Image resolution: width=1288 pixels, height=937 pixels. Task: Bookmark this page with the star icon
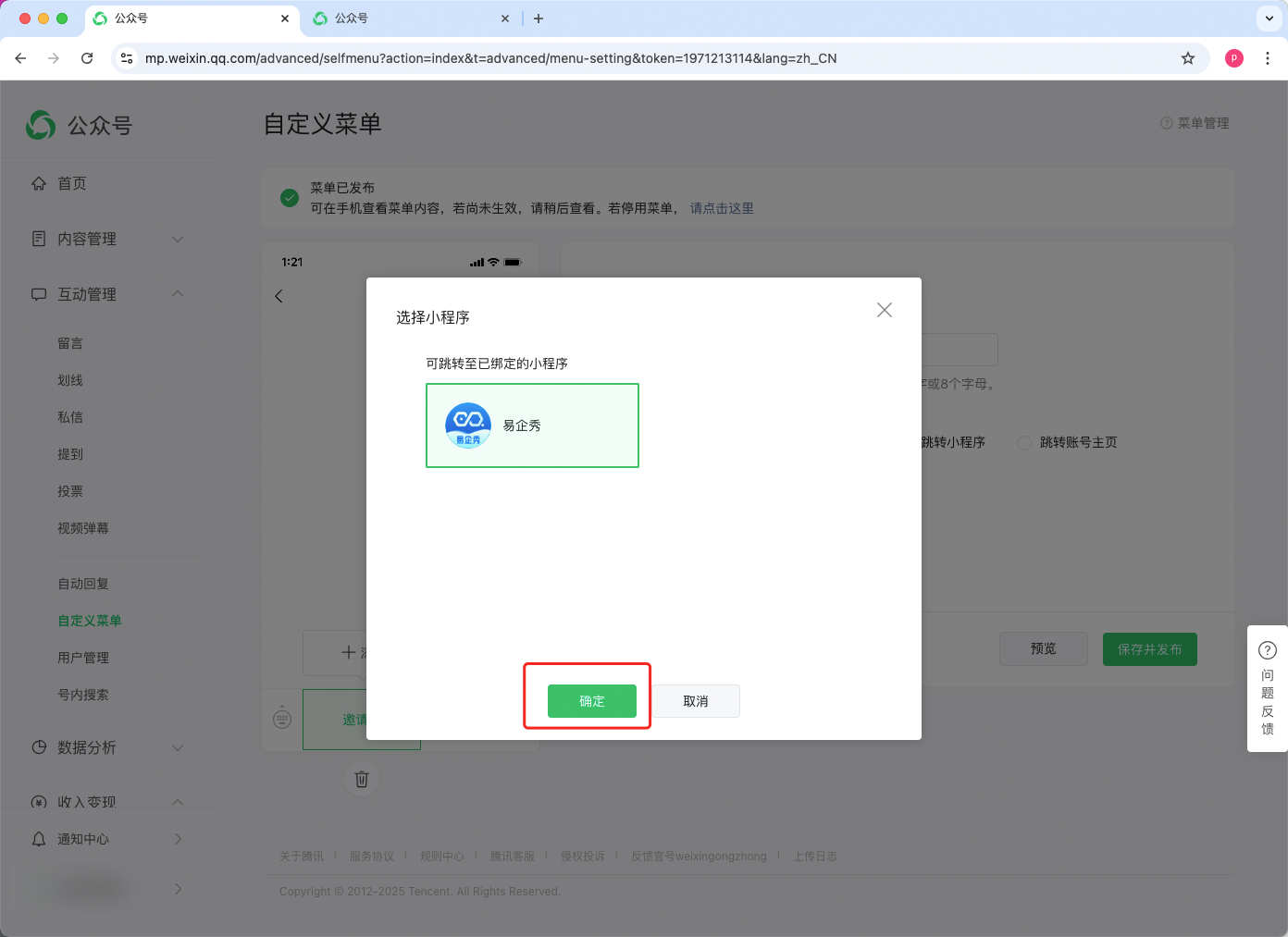(x=1188, y=58)
